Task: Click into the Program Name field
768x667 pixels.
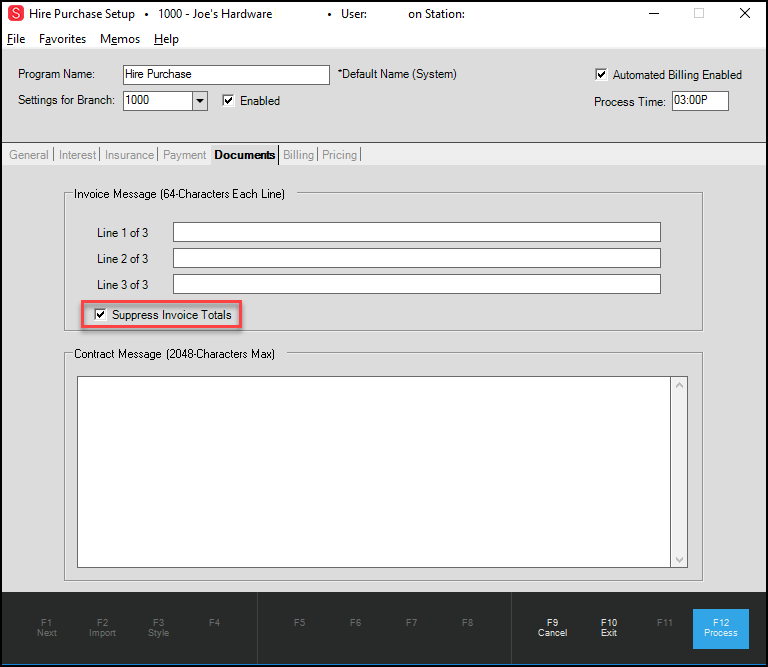Action: click(x=226, y=75)
